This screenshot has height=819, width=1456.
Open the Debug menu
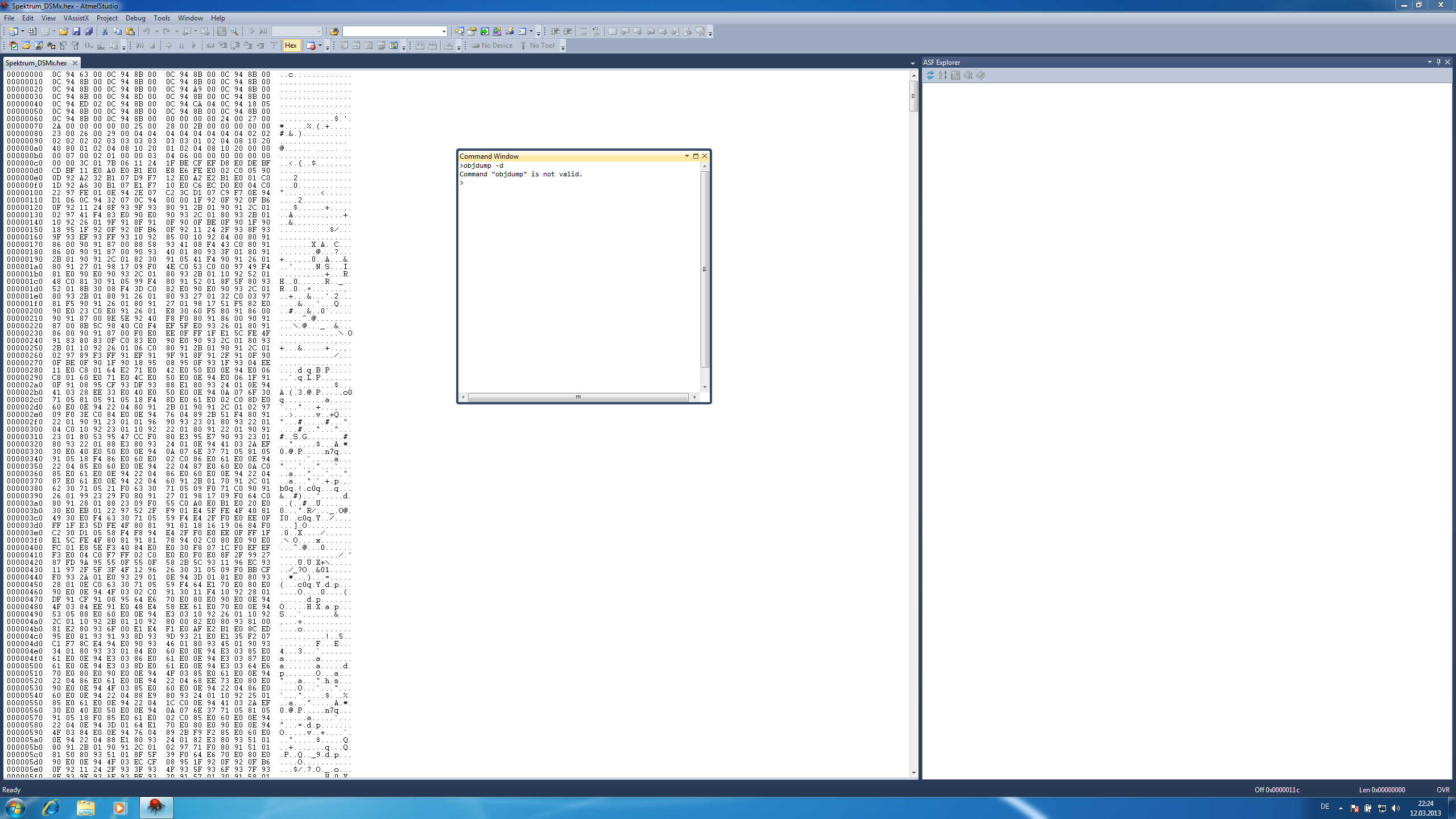pos(135,18)
